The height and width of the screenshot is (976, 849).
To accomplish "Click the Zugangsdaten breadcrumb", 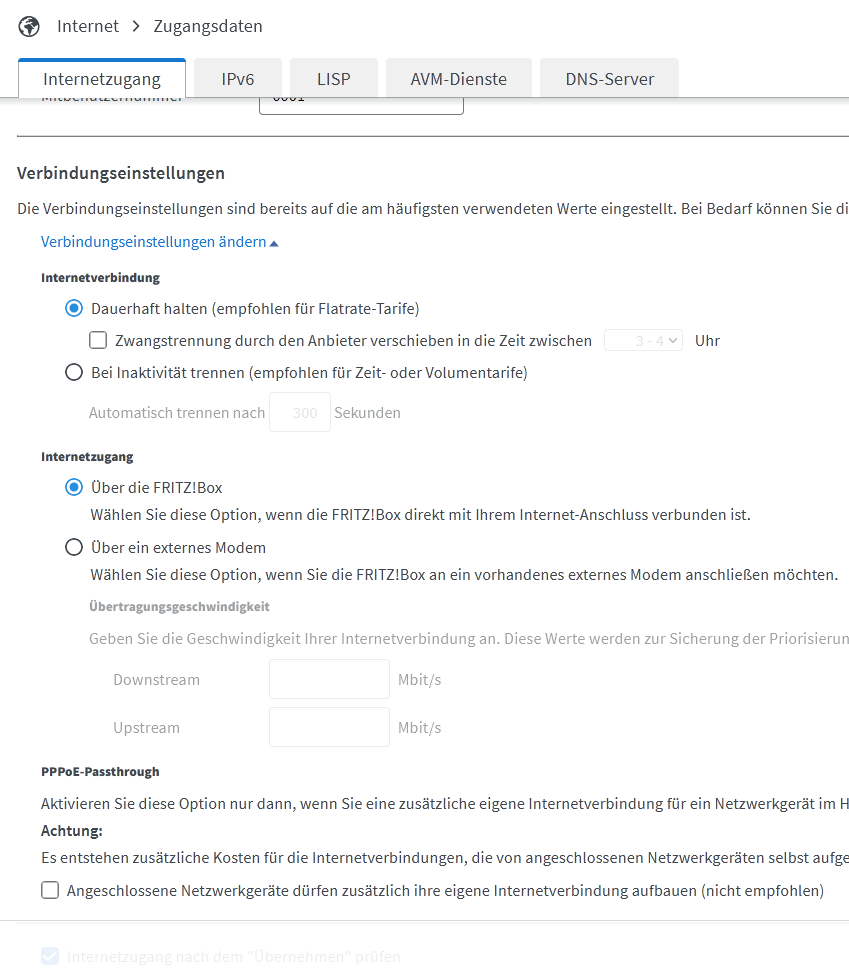I will pos(208,26).
